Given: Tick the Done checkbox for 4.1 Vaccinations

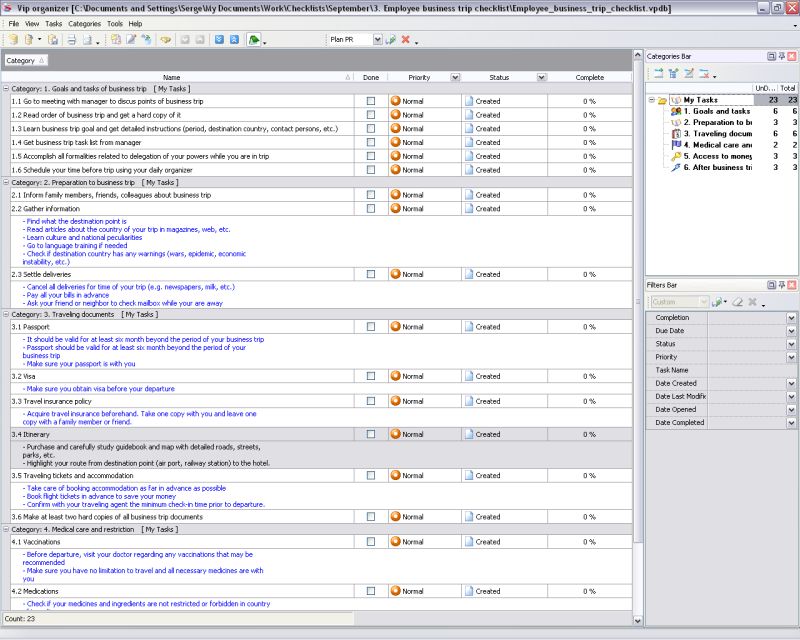Looking at the screenshot, I should (x=371, y=542).
